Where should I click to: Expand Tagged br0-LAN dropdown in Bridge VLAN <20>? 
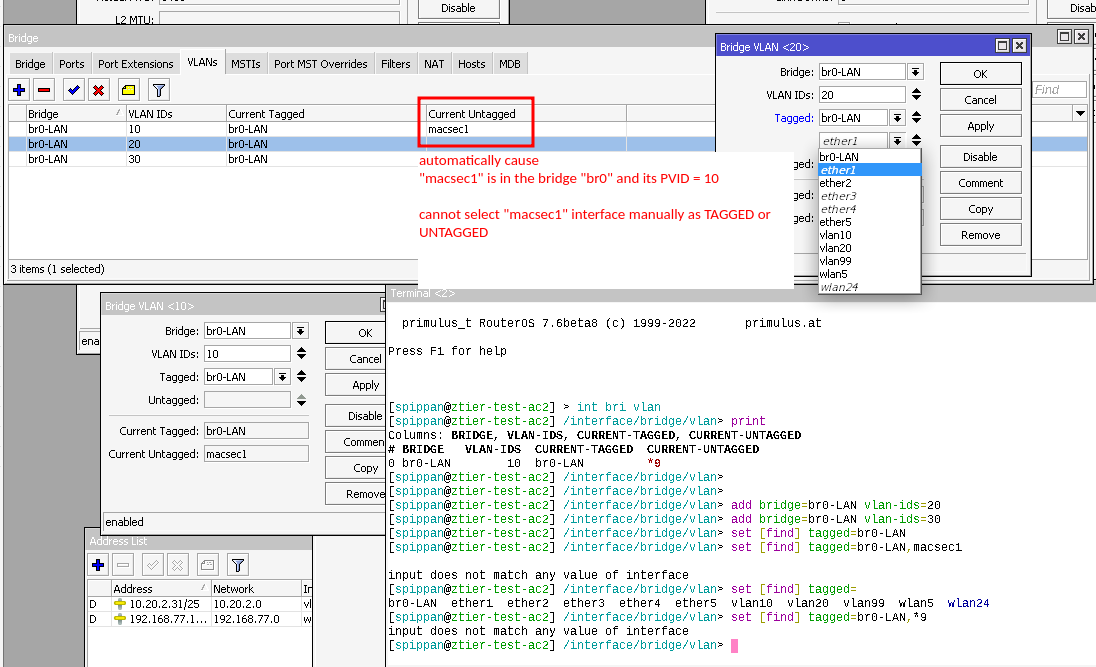(897, 118)
